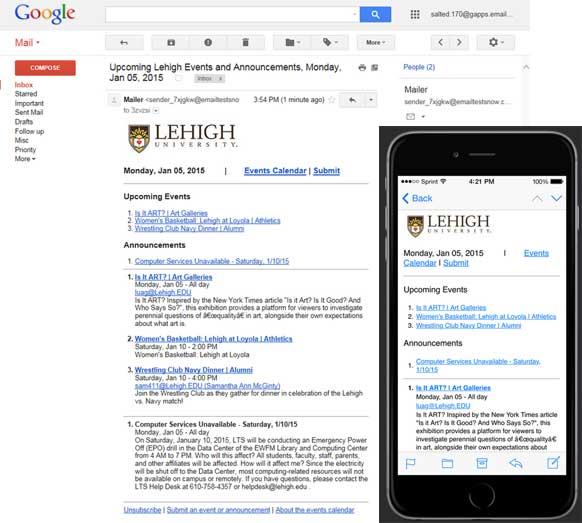Open the Move to folder dropdown
The height and width of the screenshot is (523, 582).
[x=292, y=43]
